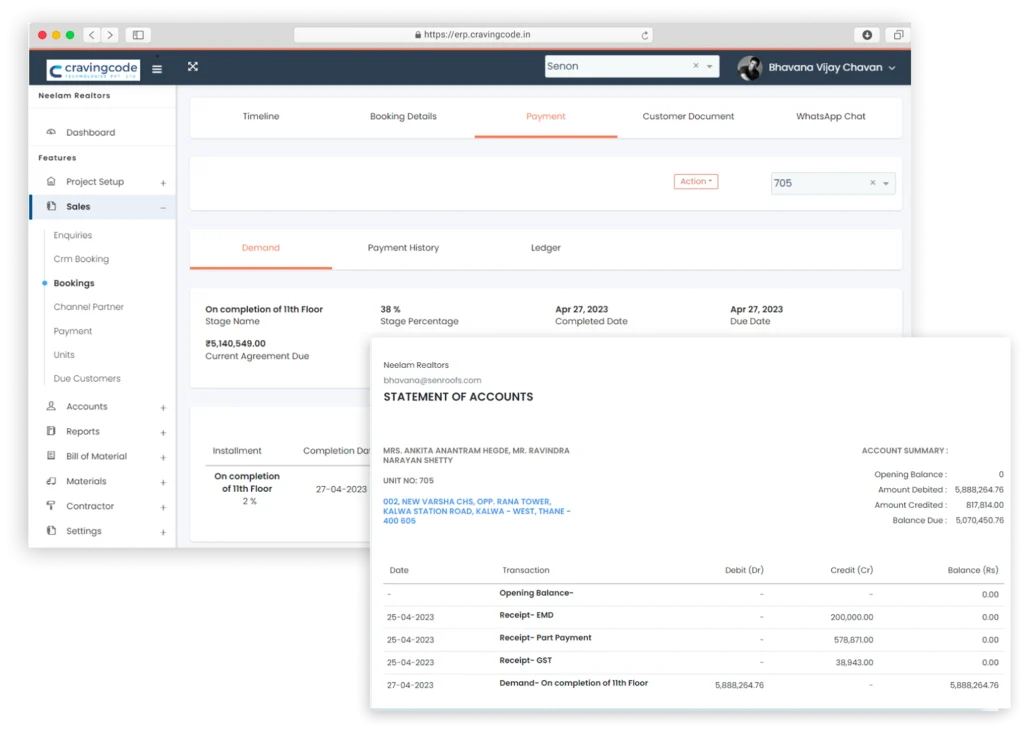Image resolution: width=1024 pixels, height=729 pixels.
Task: Open the WhatsApp Chat tab
Action: (830, 117)
